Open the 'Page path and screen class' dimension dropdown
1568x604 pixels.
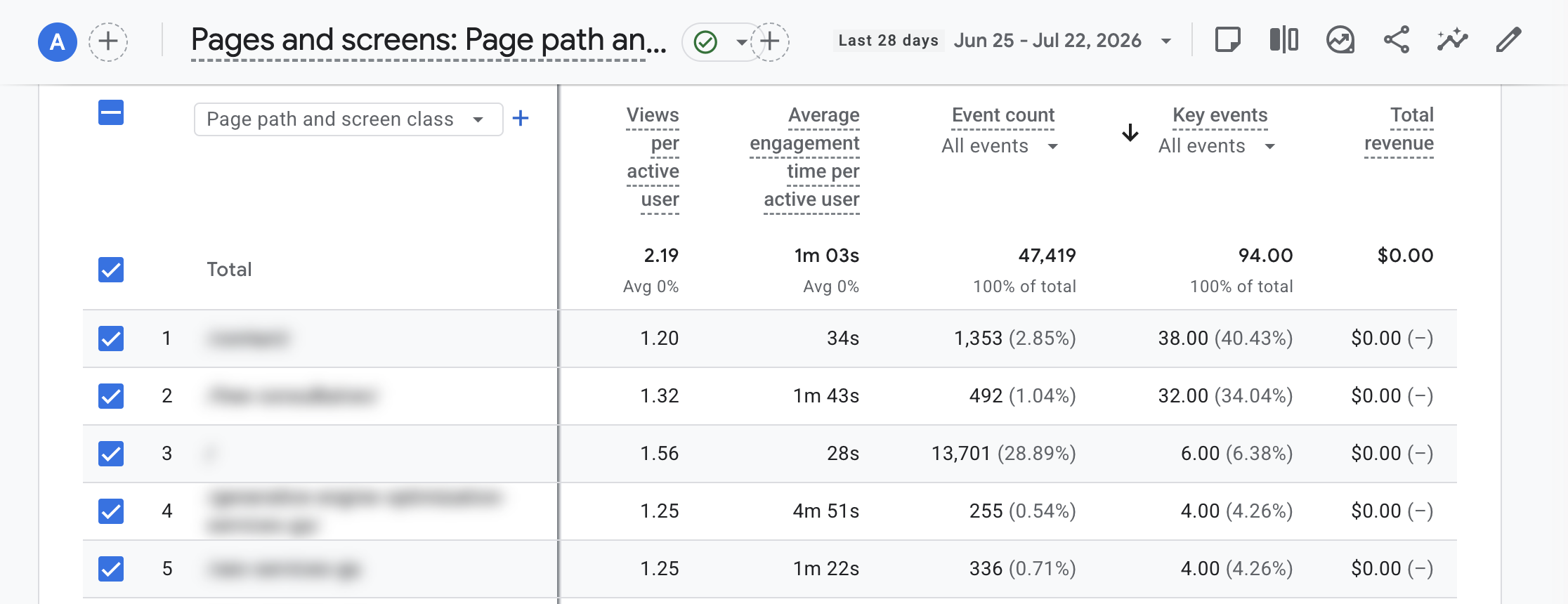pyautogui.click(x=348, y=119)
